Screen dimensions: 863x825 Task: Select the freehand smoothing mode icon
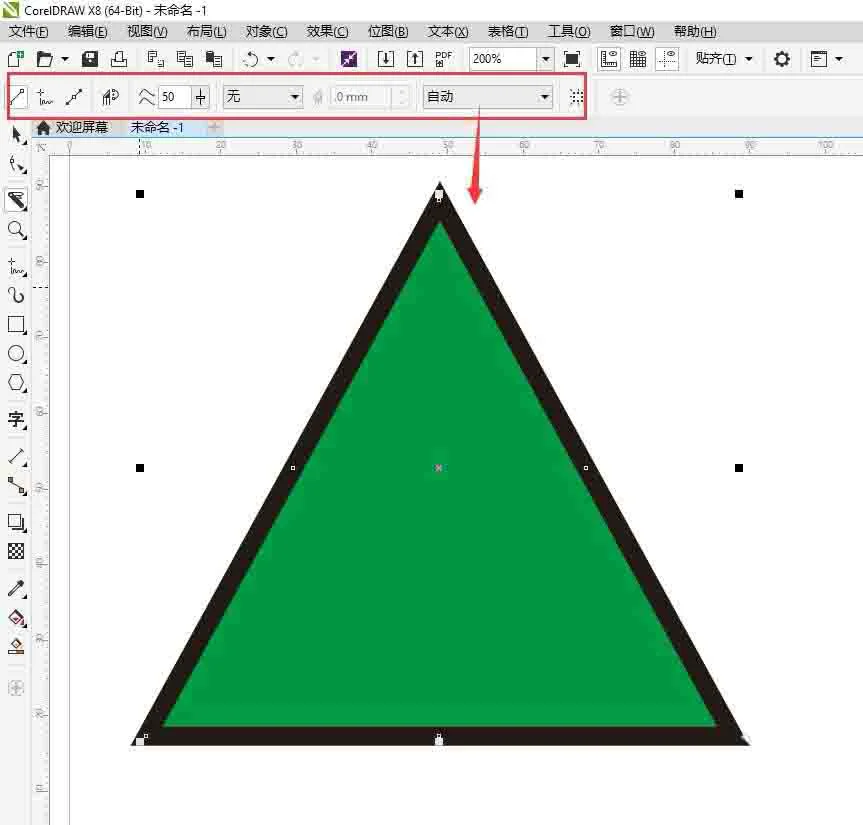(45, 97)
